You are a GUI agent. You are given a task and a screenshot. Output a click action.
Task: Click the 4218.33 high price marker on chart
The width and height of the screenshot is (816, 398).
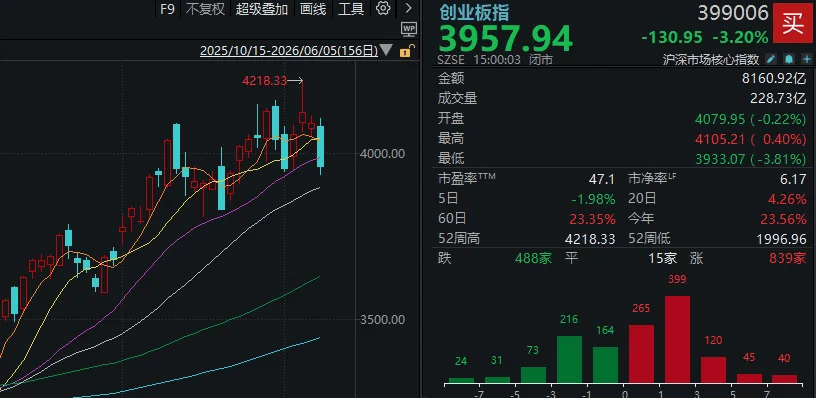pyautogui.click(x=265, y=81)
